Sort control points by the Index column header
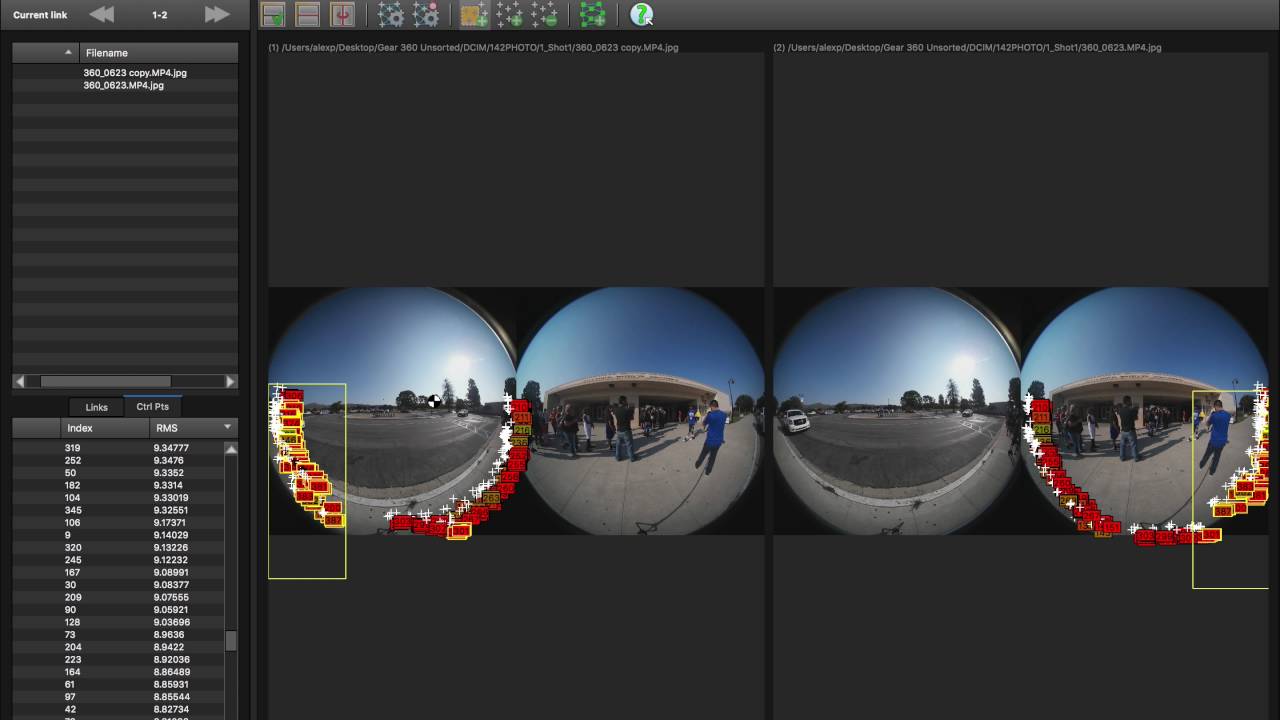1280x720 pixels. pyautogui.click(x=105, y=428)
